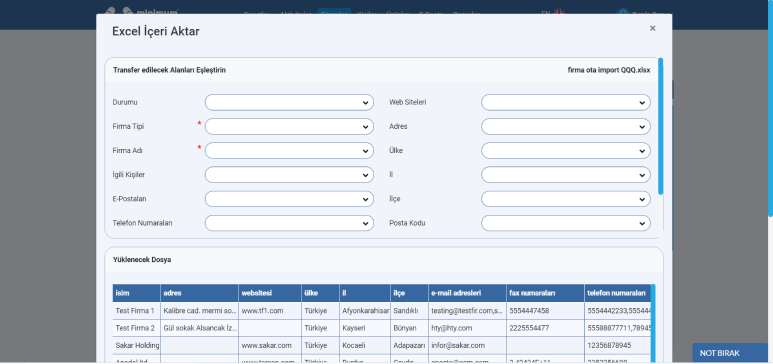The width and height of the screenshot is (773, 364).
Task: Expand the E-Postaları dropdown
Action: click(289, 199)
